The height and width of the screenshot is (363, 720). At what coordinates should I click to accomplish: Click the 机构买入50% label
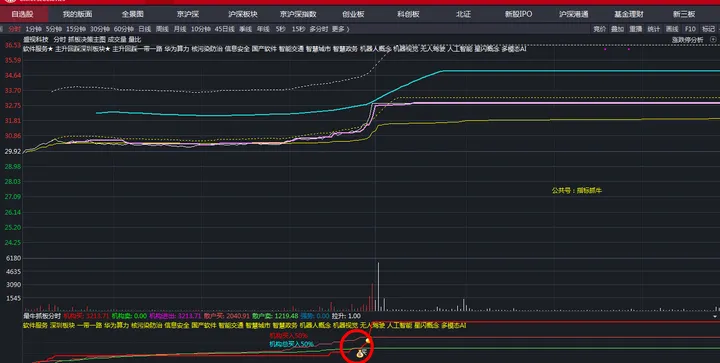[288, 336]
